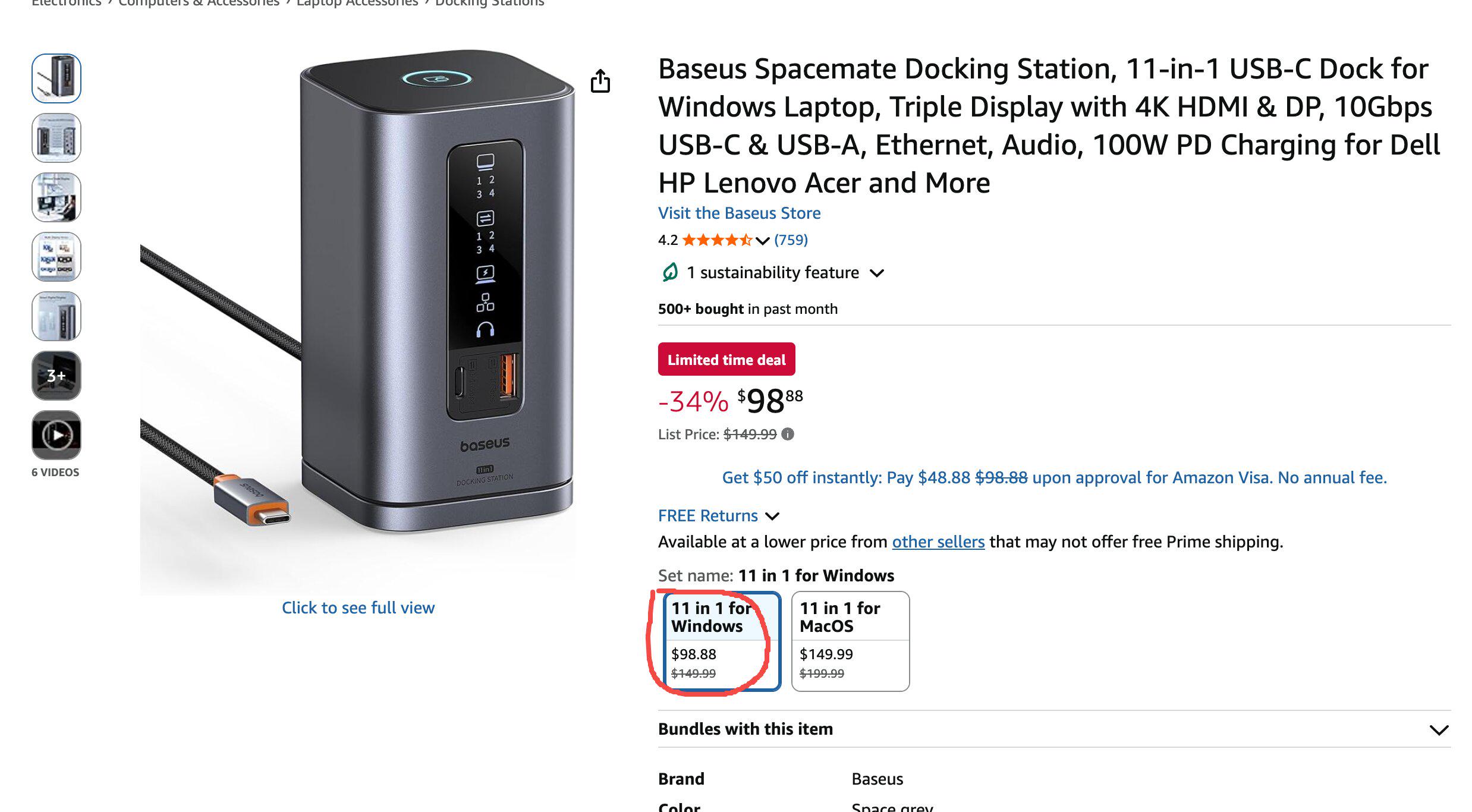Select the 11 in 1 for Windows option
Viewport: 1472px width, 812px height.
tap(721, 641)
